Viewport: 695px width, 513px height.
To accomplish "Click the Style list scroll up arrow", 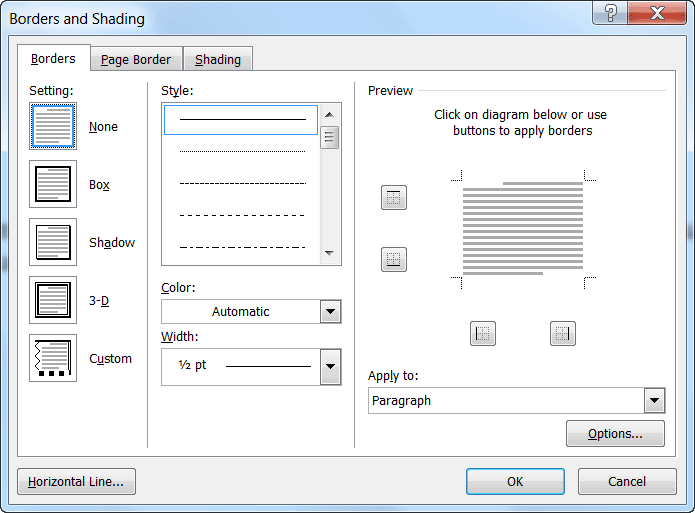I will tap(329, 115).
